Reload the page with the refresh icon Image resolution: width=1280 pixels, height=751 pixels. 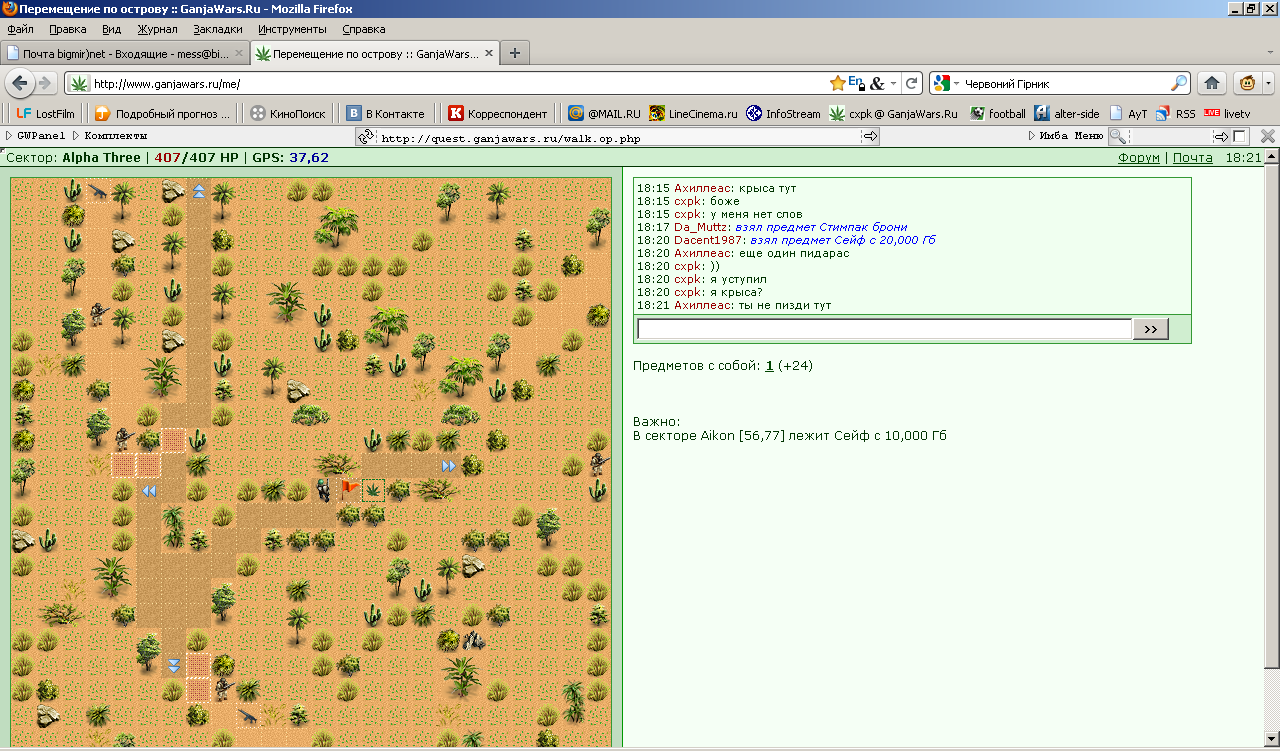(912, 83)
